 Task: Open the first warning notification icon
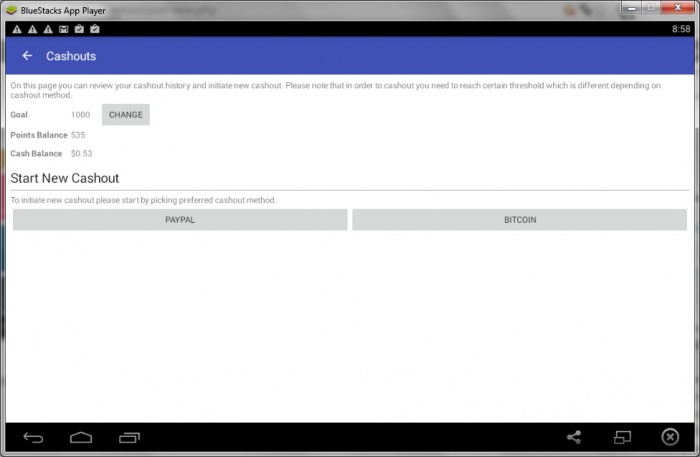(x=17, y=29)
